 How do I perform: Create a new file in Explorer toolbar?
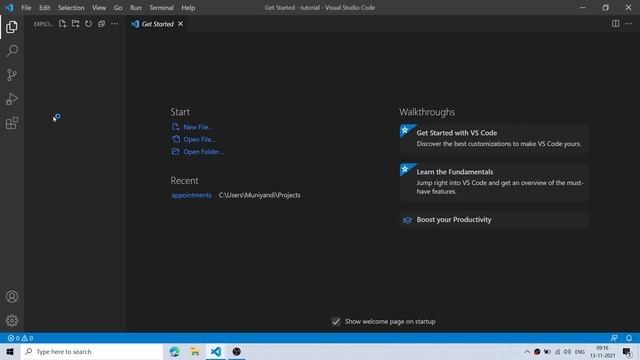(62, 24)
